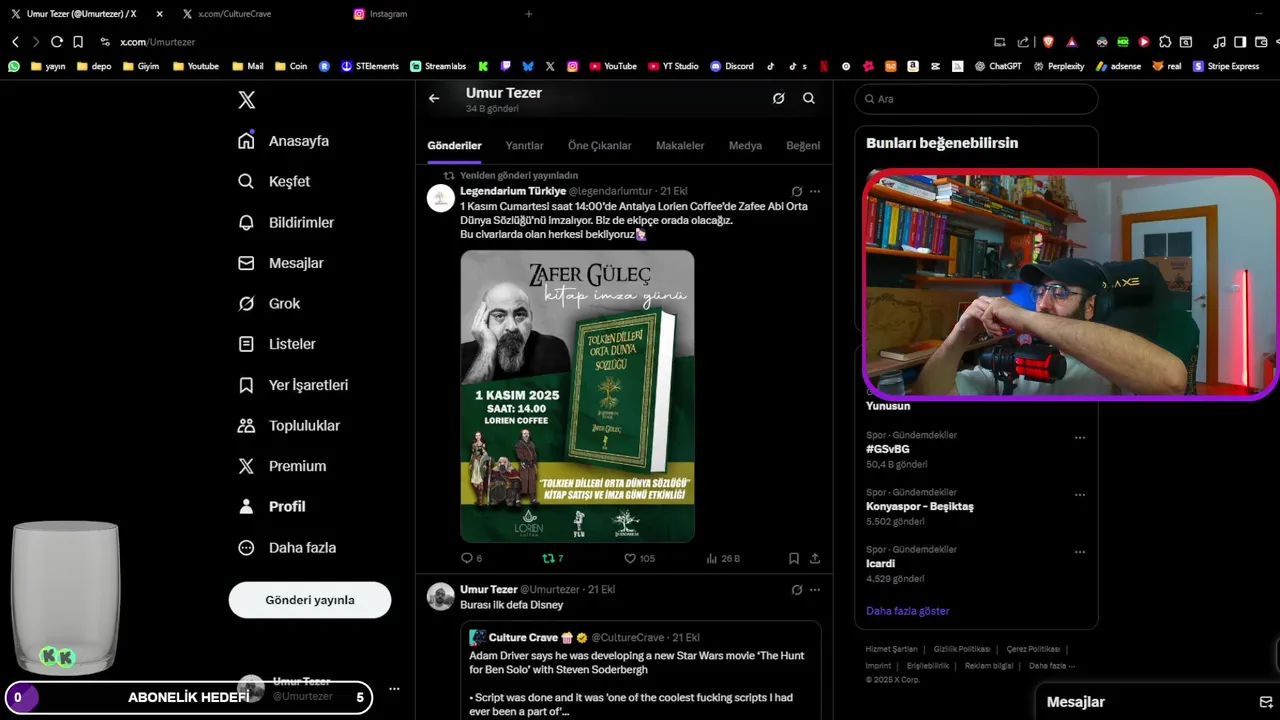1280x720 pixels.
Task: Open Zafer Güleç event poster image
Action: [x=577, y=396]
